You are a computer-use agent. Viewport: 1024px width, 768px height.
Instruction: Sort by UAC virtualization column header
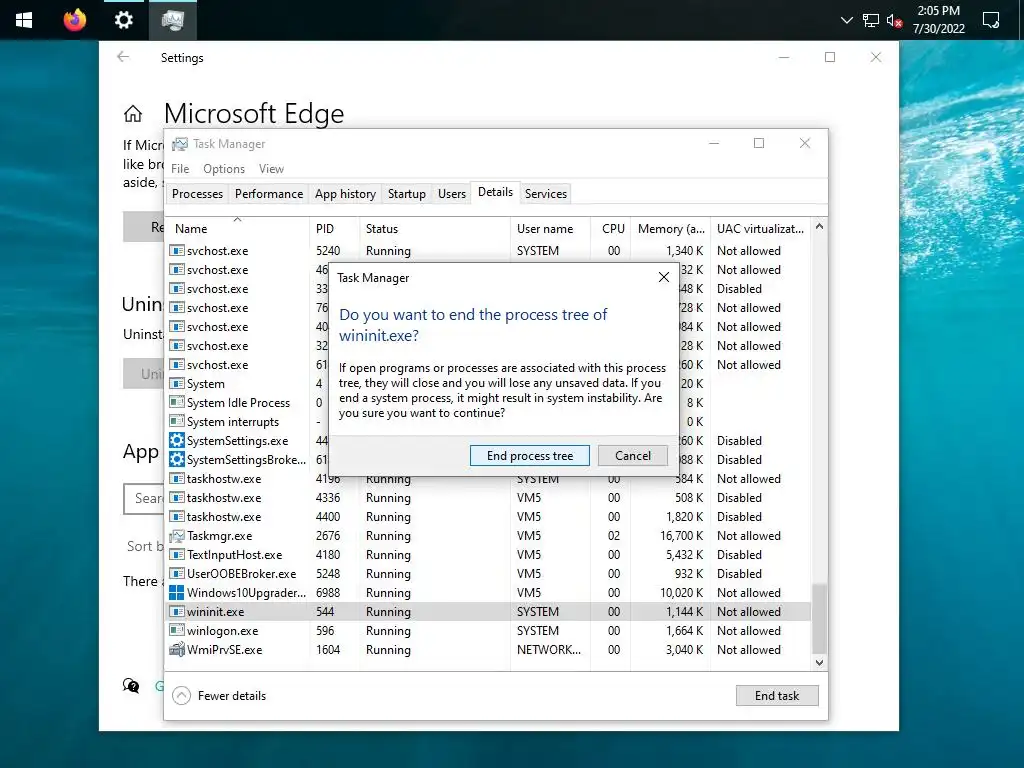click(760, 228)
